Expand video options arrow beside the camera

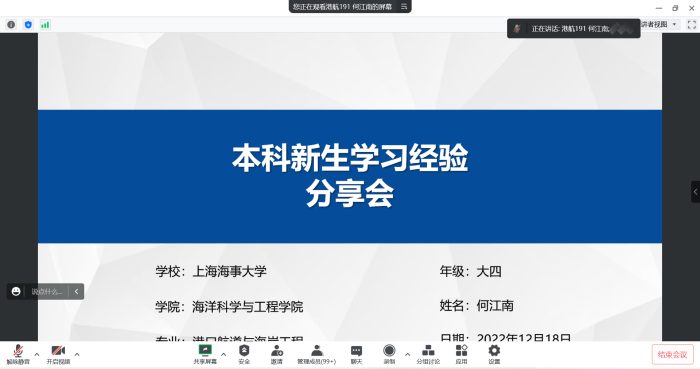pyautogui.click(x=77, y=354)
